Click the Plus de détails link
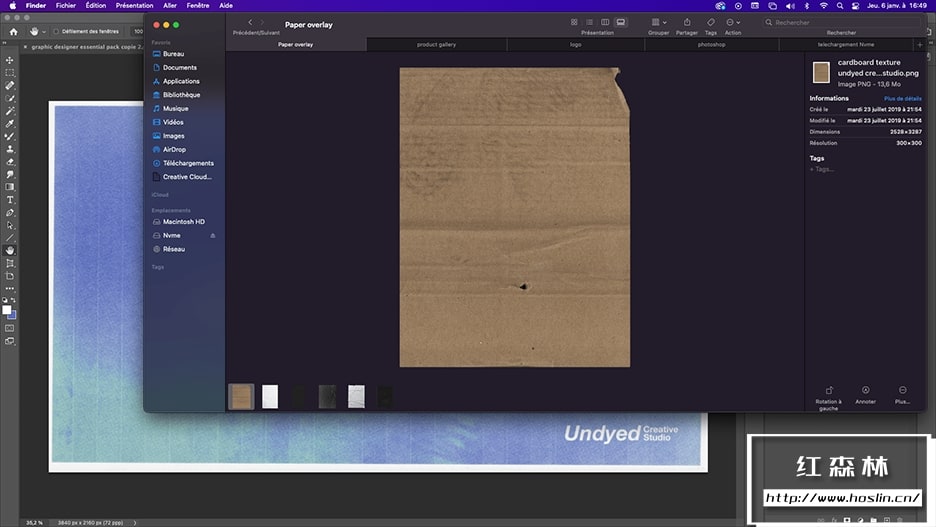 point(902,99)
